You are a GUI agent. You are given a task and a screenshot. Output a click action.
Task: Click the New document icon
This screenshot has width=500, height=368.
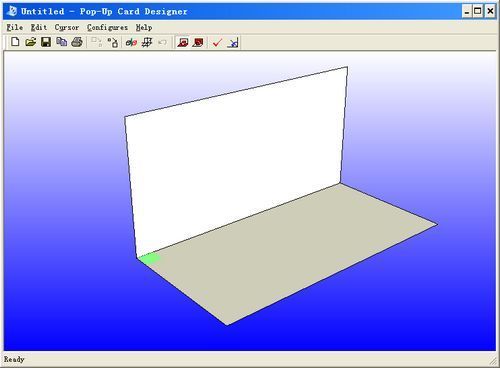point(15,42)
